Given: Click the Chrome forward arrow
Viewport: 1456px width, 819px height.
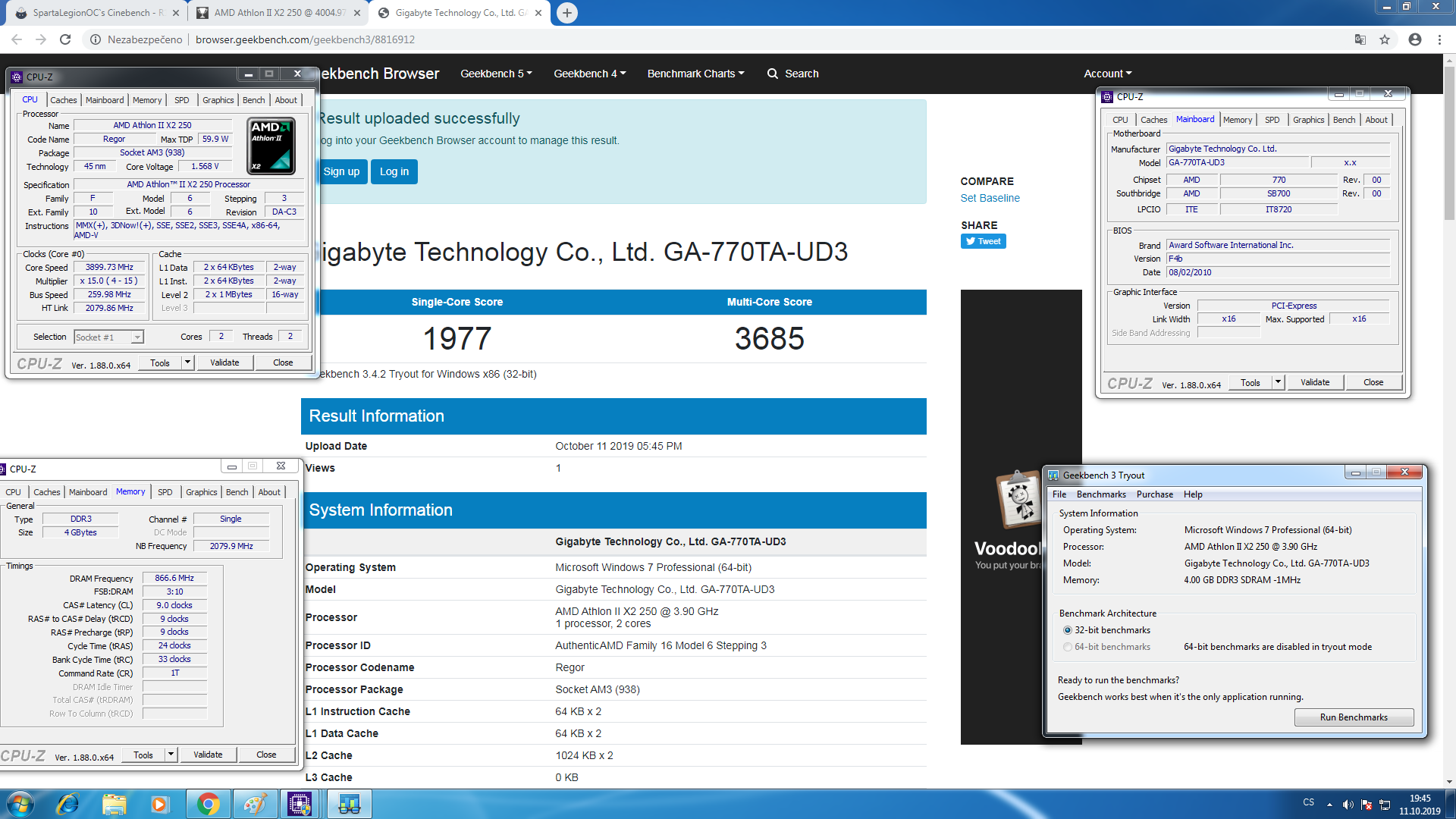Looking at the screenshot, I should 41,39.
